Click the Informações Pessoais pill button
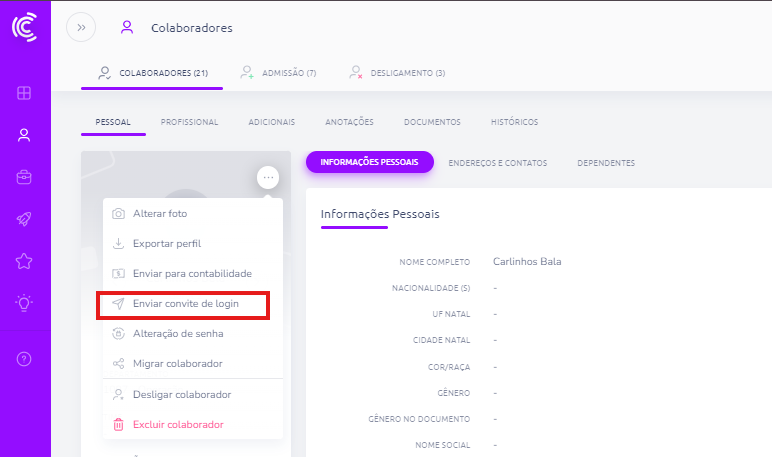772x457 pixels. 369,163
